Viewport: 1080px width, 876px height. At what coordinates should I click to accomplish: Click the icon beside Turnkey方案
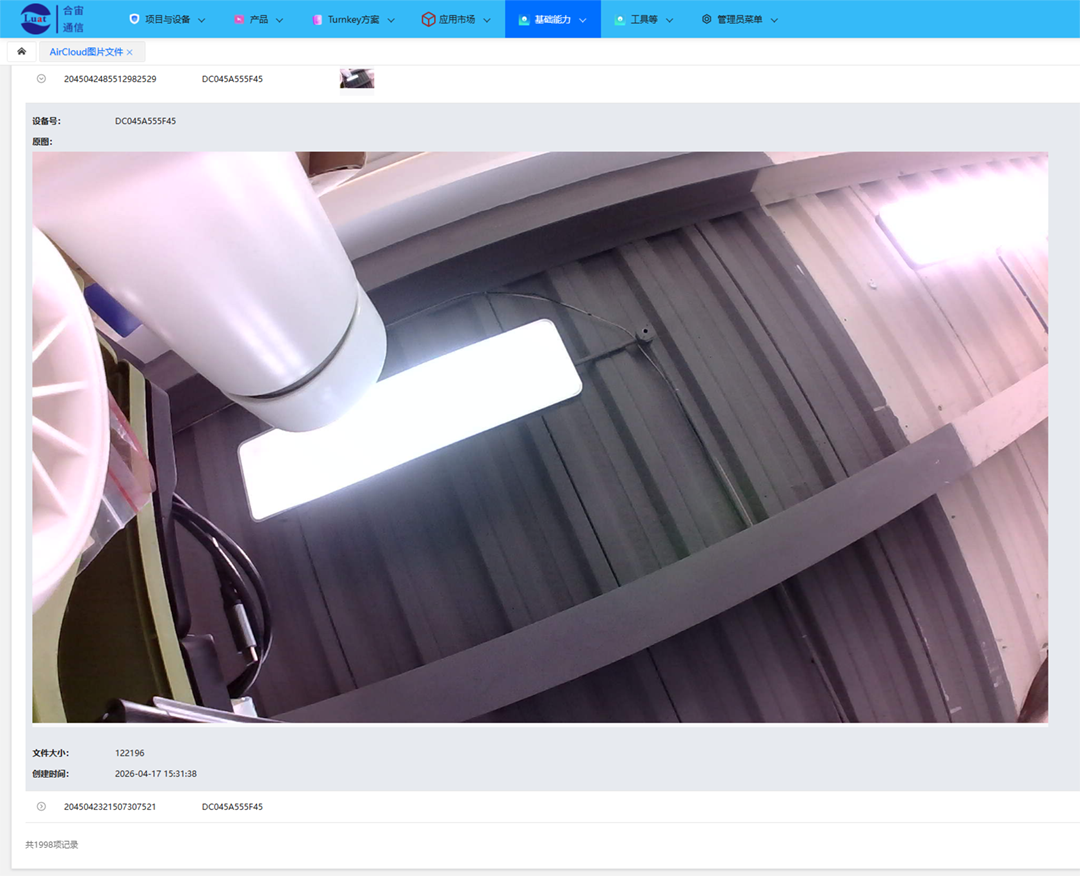317,19
